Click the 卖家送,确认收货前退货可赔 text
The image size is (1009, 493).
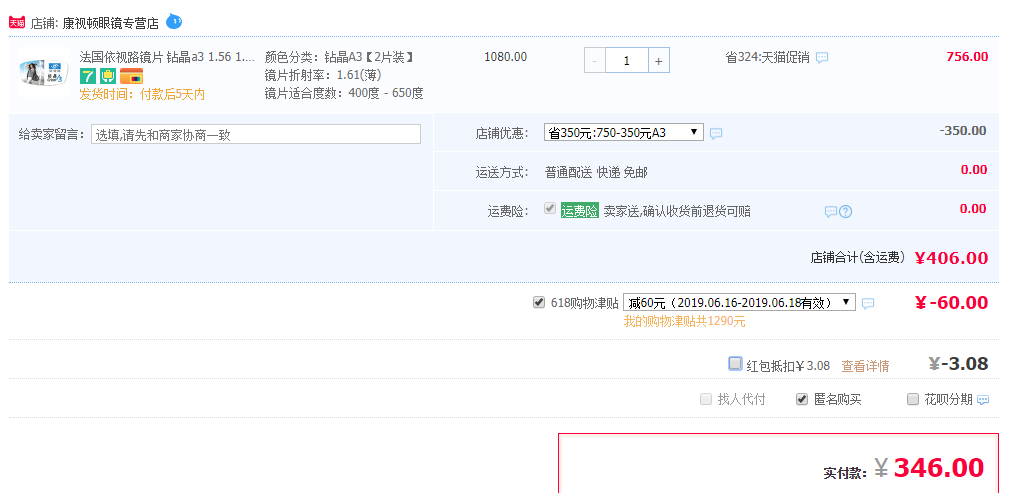point(677,211)
